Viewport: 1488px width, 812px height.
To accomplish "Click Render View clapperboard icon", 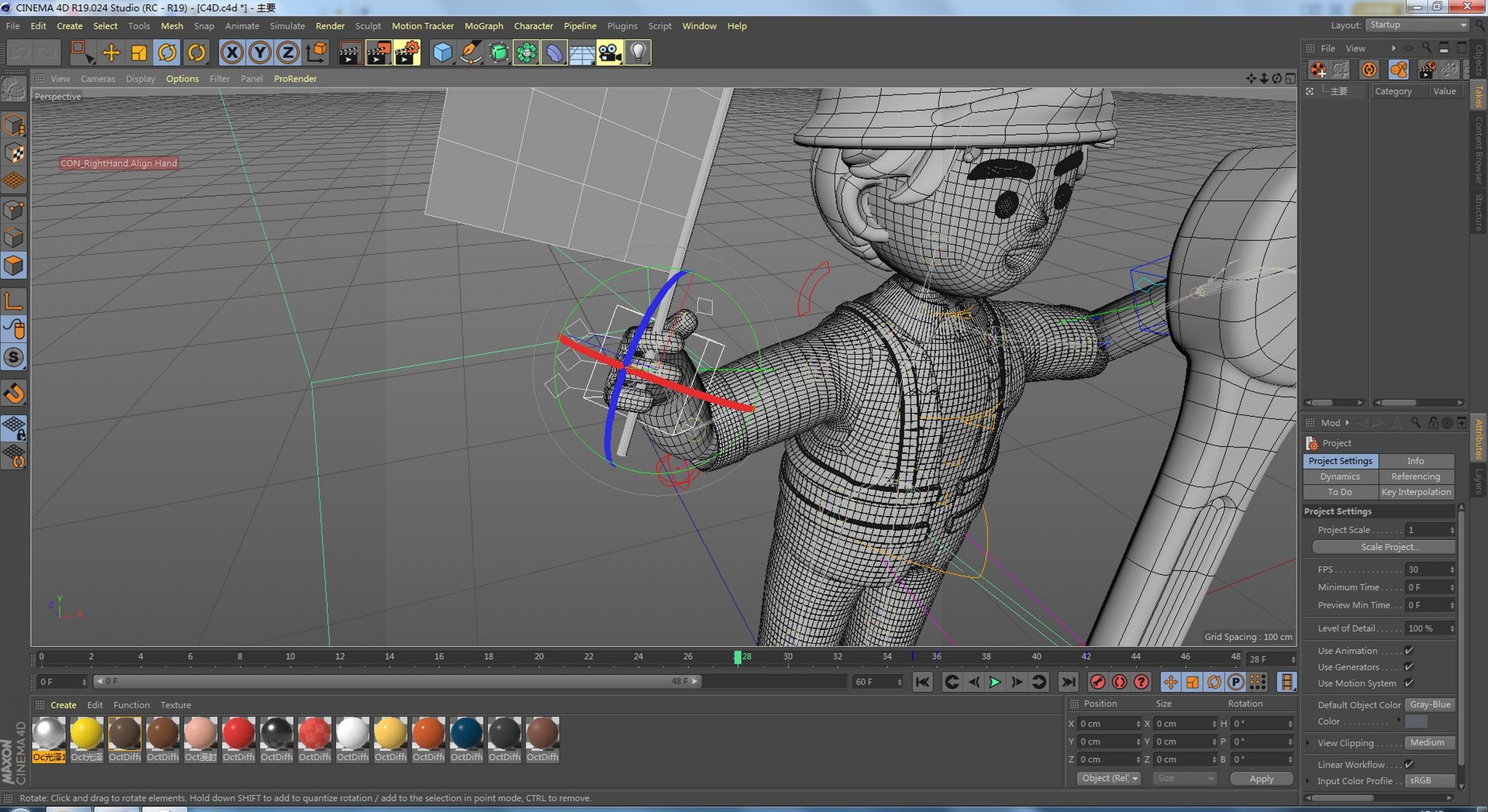I will tap(350, 53).
